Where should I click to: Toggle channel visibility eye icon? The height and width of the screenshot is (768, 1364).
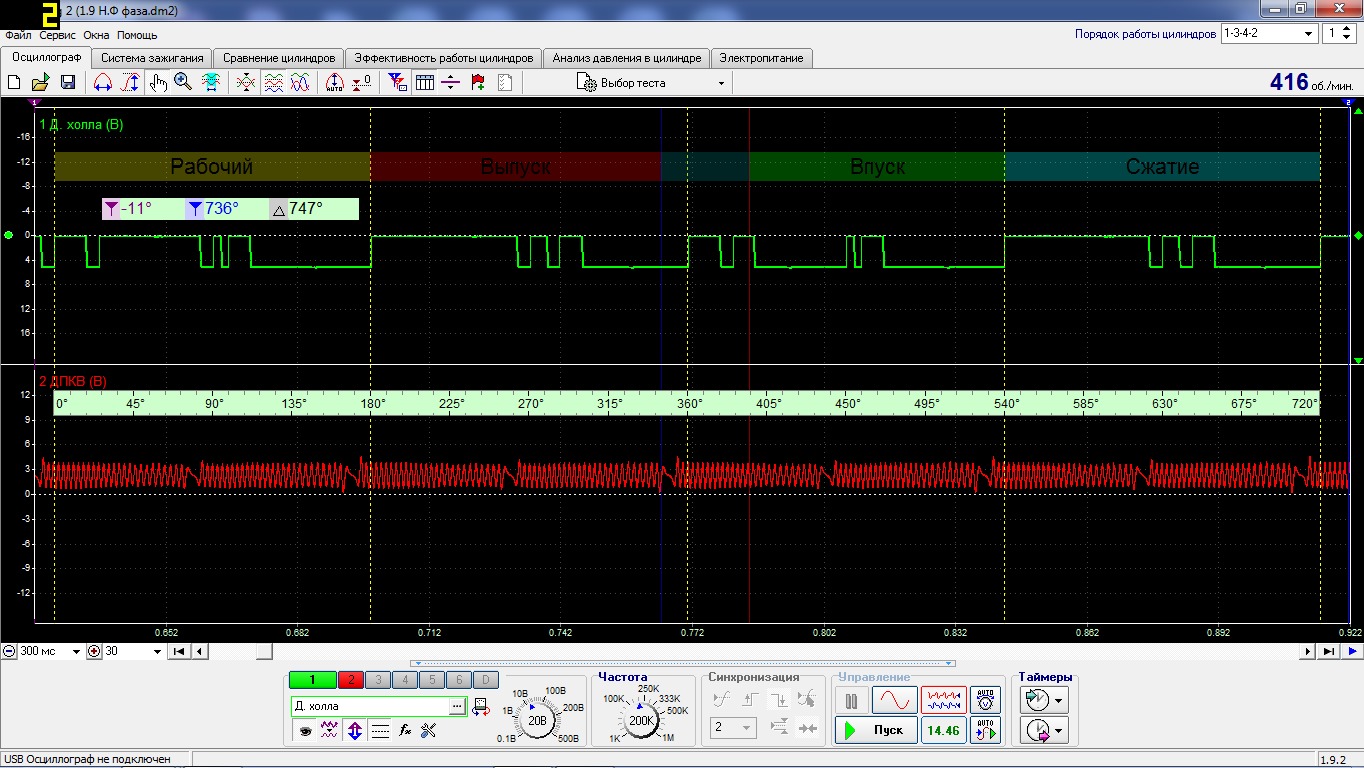(x=304, y=731)
